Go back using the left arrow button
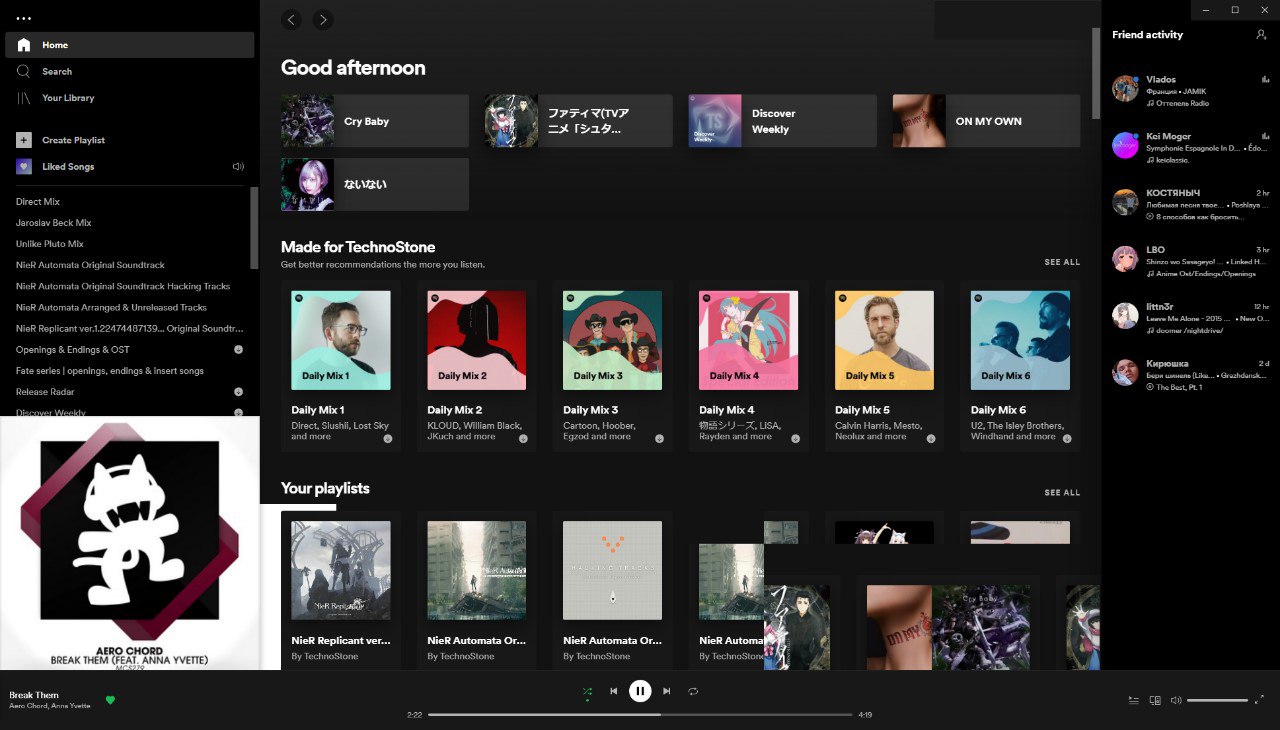Screen dimensions: 1280x730 point(291,19)
